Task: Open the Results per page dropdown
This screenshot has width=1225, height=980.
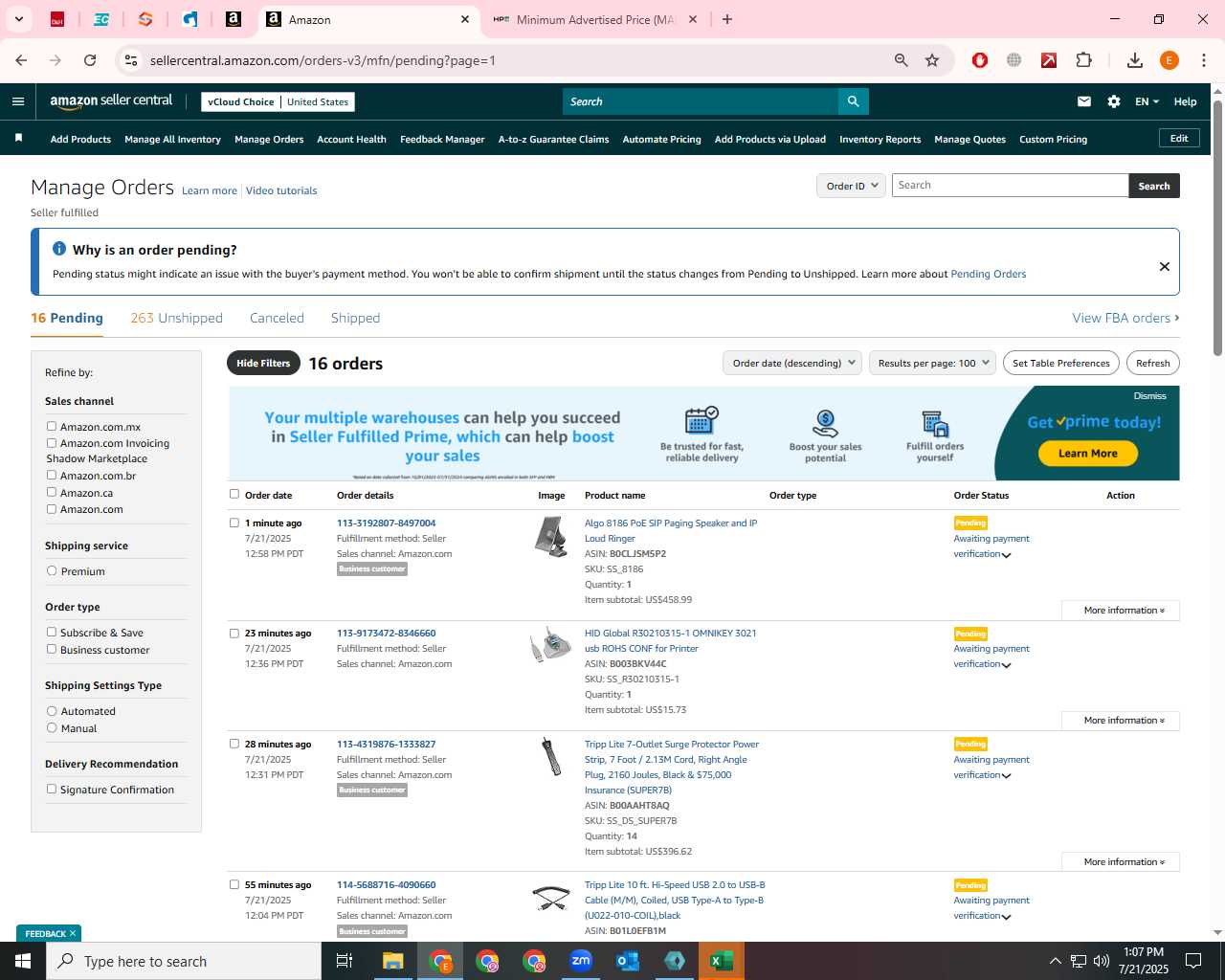Action: [932, 363]
